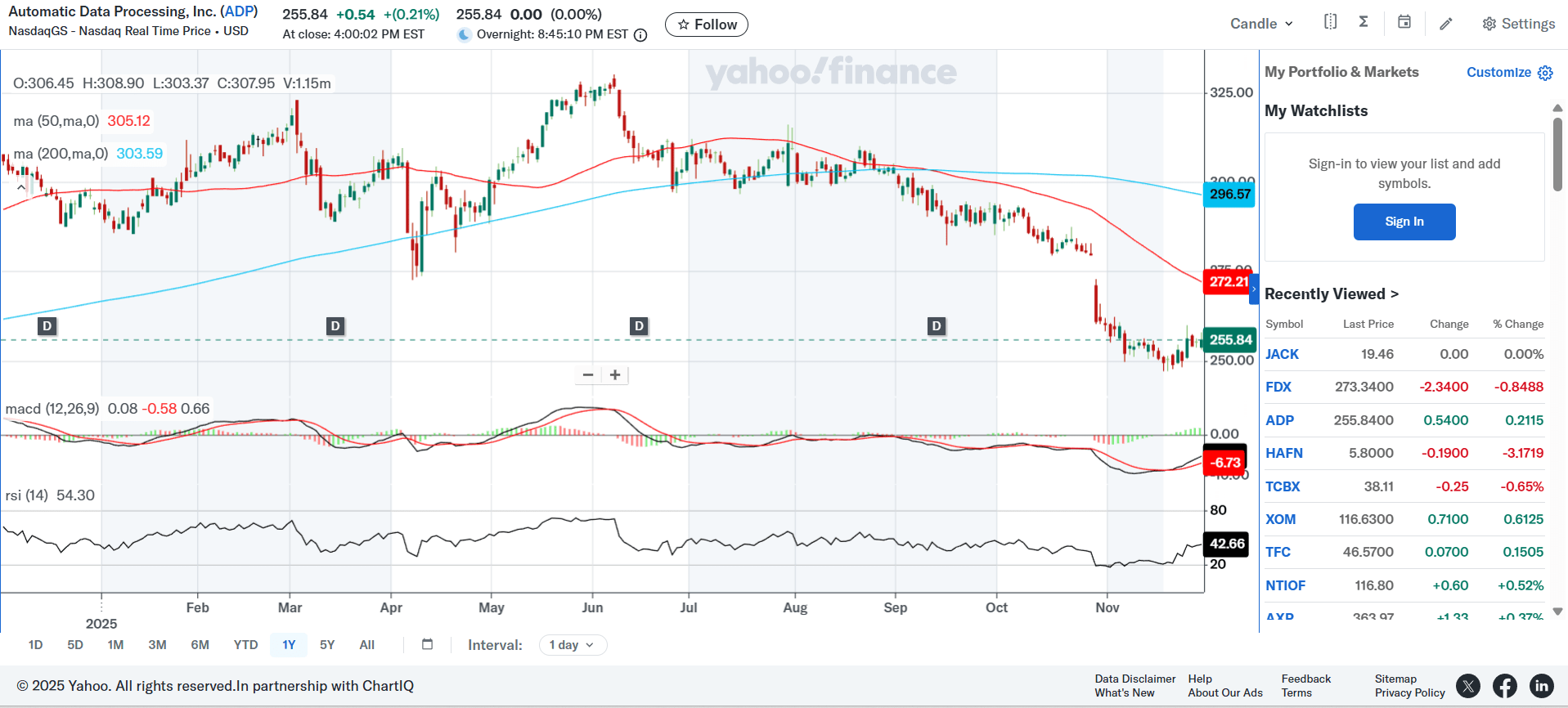
Task: Zoom out using the minus icon
Action: coord(587,374)
